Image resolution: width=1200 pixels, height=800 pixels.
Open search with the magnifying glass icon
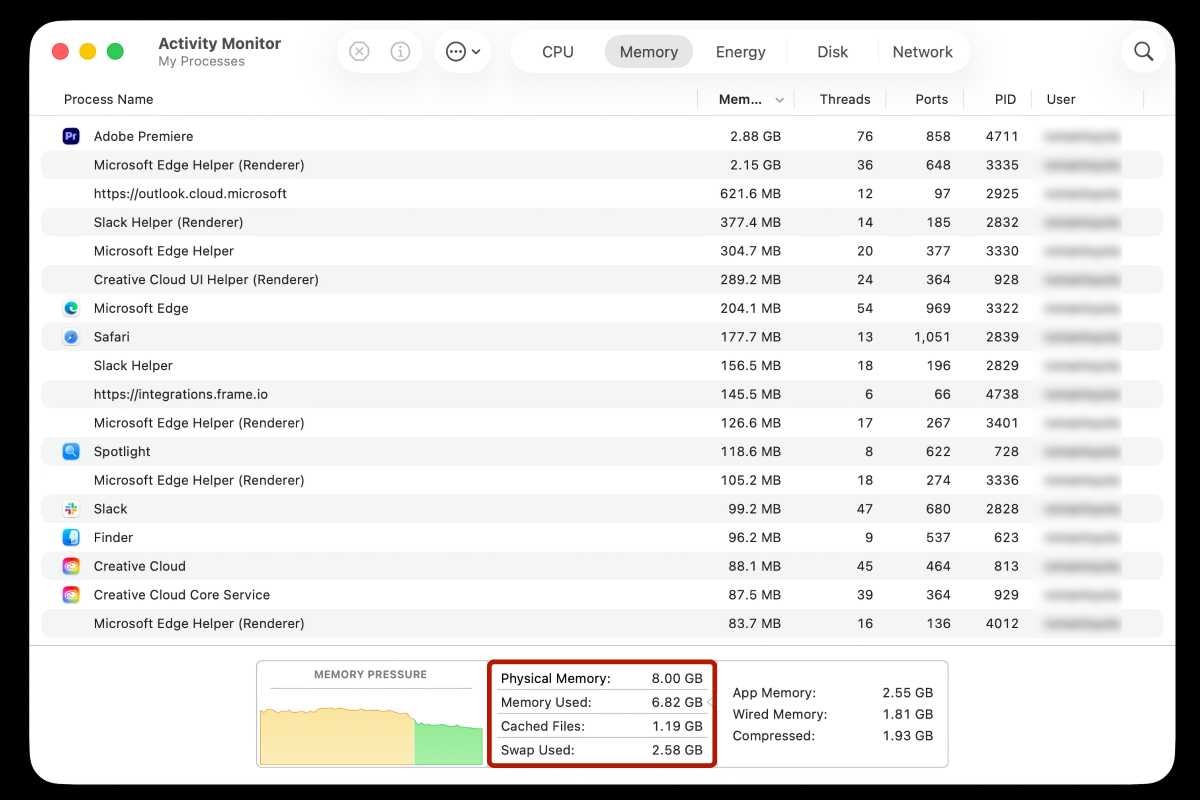click(1143, 51)
